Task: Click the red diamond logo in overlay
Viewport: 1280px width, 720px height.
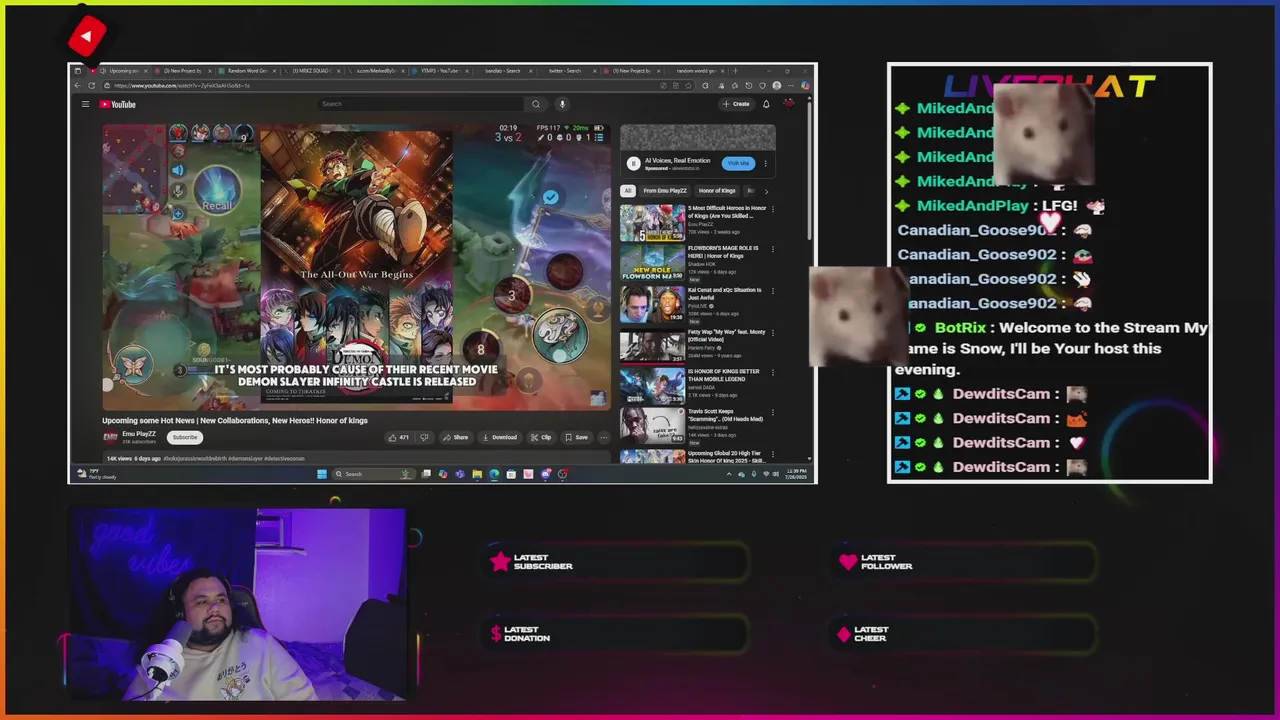Action: (x=87, y=36)
